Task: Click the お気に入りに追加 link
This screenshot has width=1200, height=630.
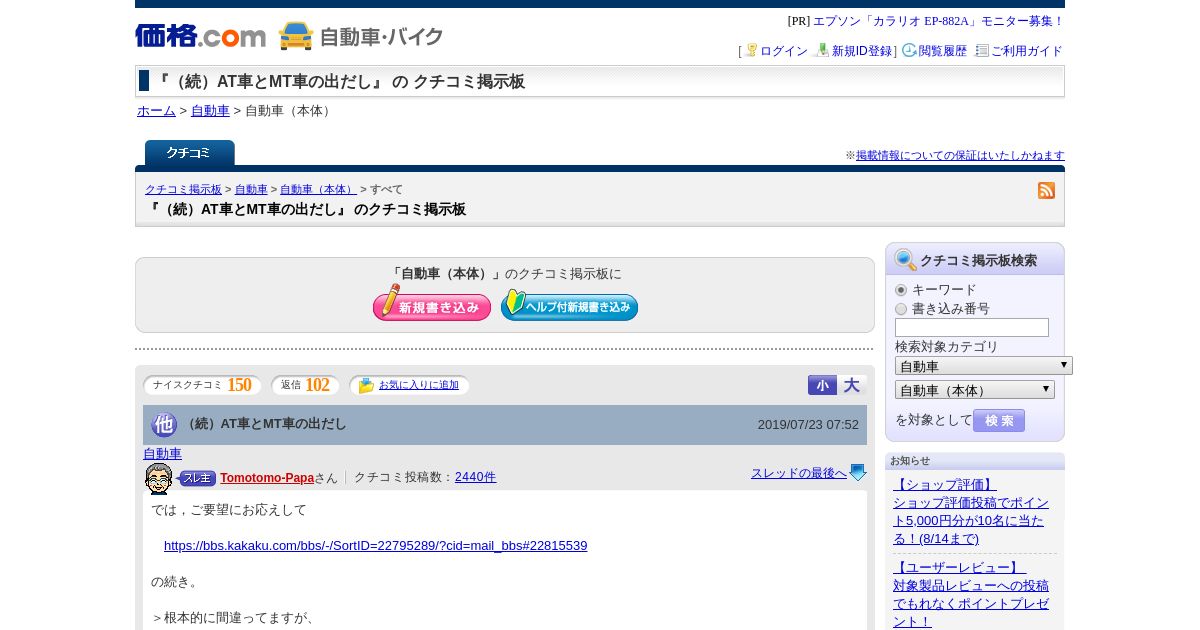Action: pyautogui.click(x=419, y=385)
